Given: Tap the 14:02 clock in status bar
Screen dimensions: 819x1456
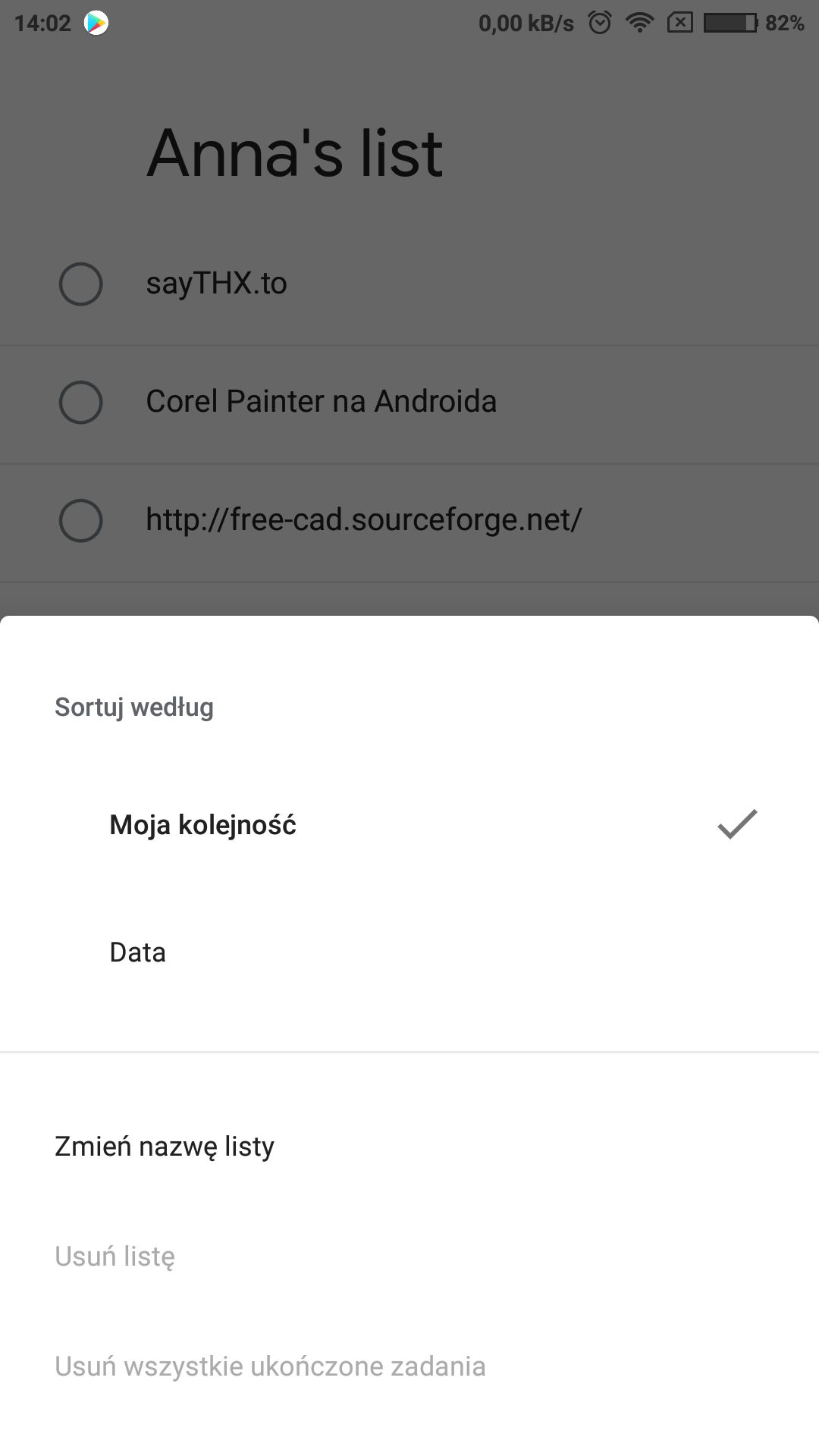Looking at the screenshot, I should (42, 24).
